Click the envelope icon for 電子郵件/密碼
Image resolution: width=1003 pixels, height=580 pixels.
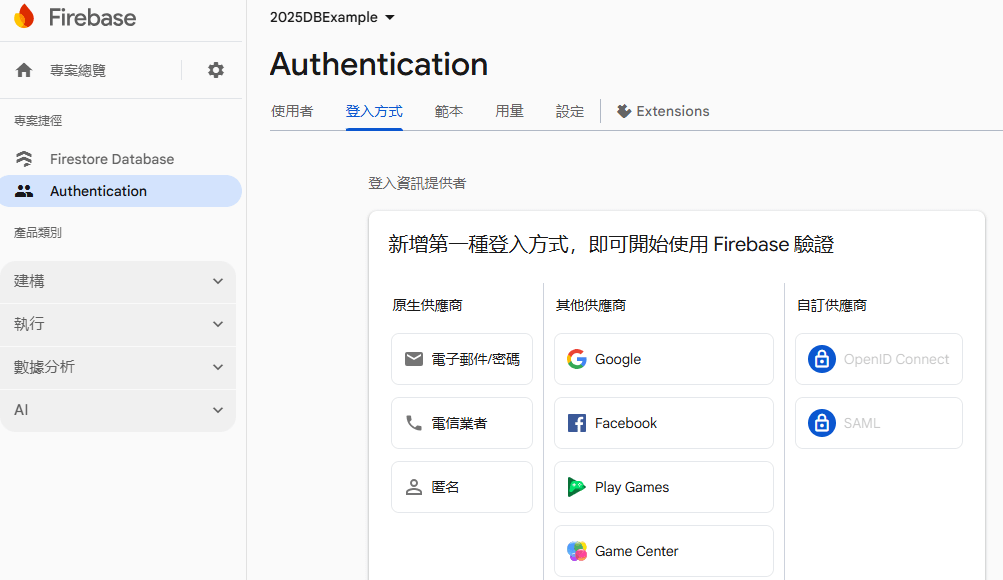coord(414,359)
